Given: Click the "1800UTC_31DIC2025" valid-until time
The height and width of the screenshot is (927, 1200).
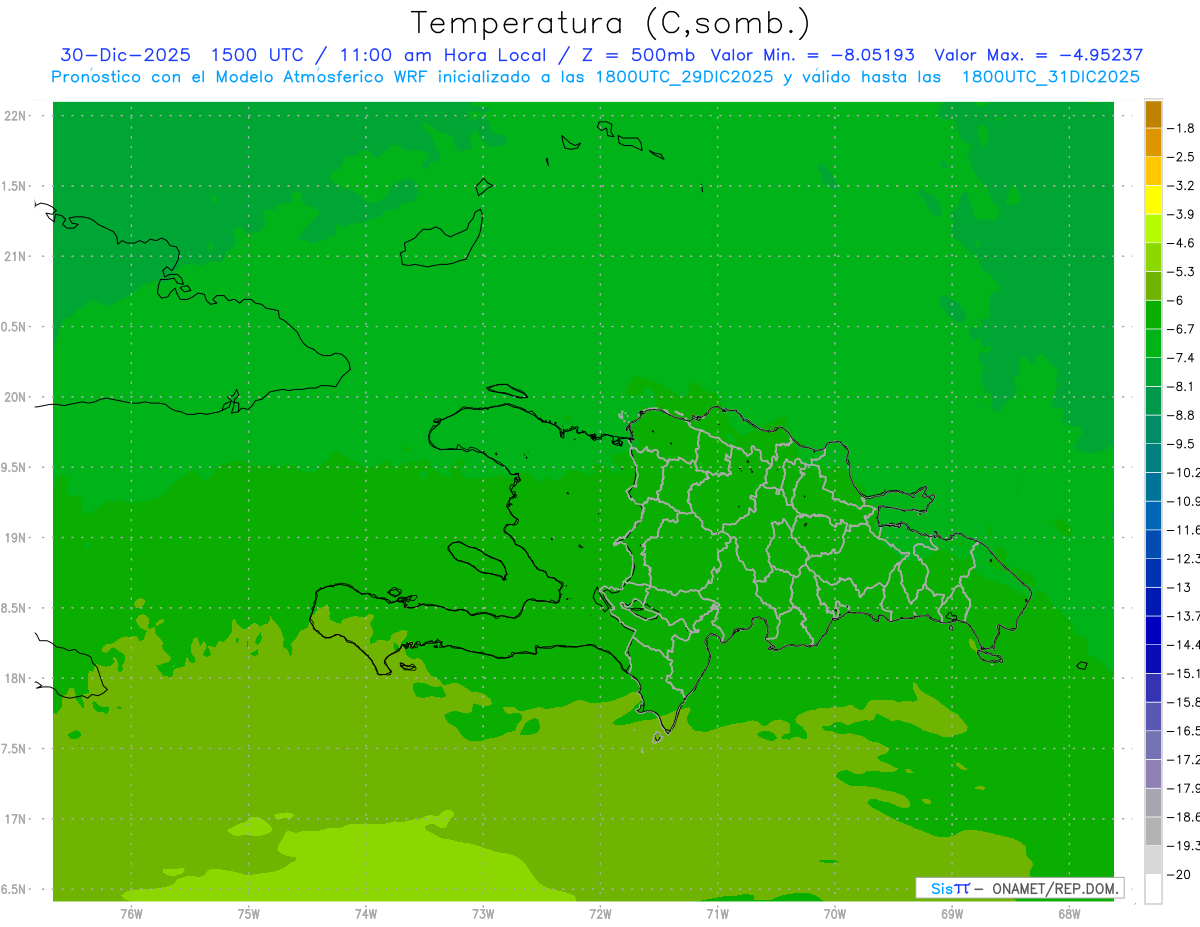Looking at the screenshot, I should coord(1051,77).
